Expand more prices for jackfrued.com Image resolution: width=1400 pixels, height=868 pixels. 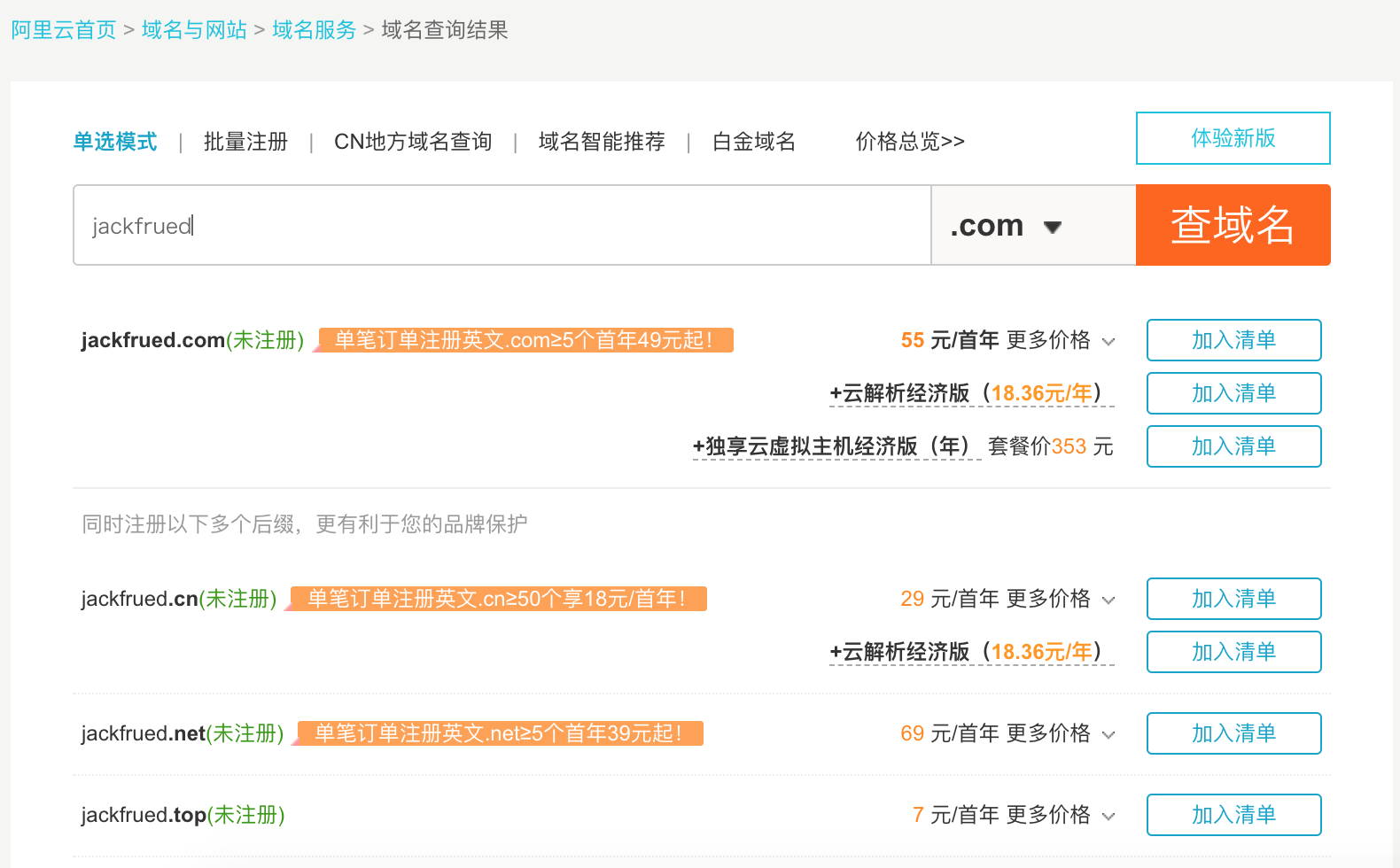pyautogui.click(x=1060, y=340)
